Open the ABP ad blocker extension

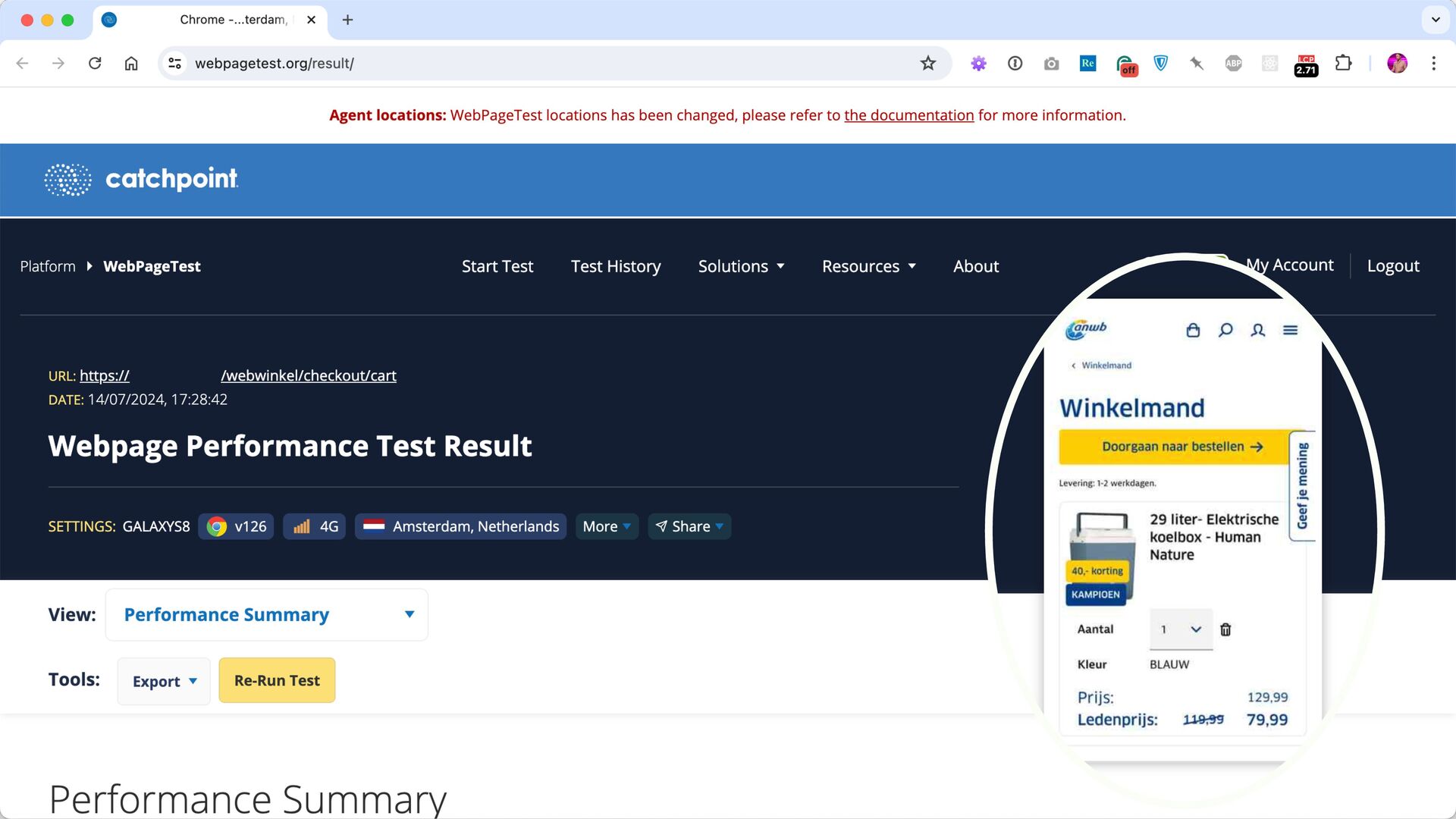click(x=1233, y=63)
